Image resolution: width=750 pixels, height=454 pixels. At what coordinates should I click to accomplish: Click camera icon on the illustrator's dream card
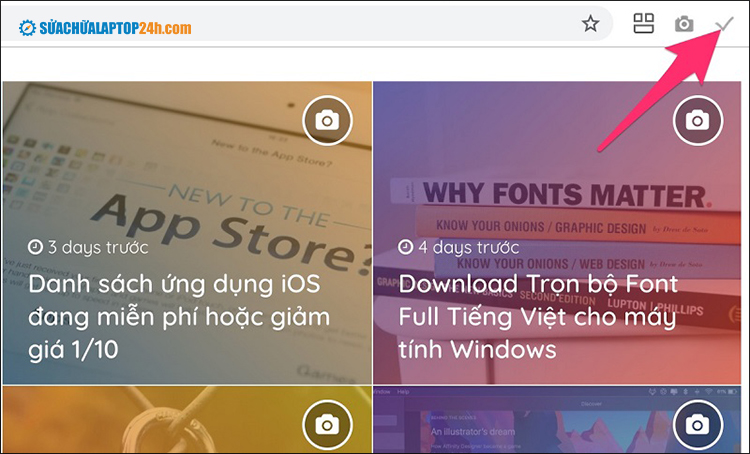697,425
